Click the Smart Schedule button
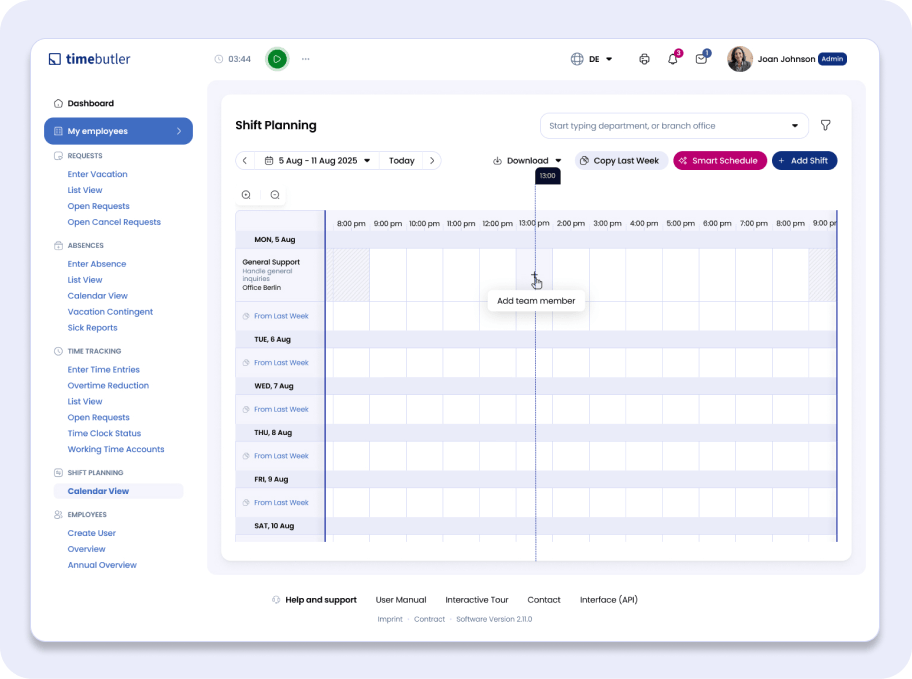912x679 pixels. tap(719, 161)
